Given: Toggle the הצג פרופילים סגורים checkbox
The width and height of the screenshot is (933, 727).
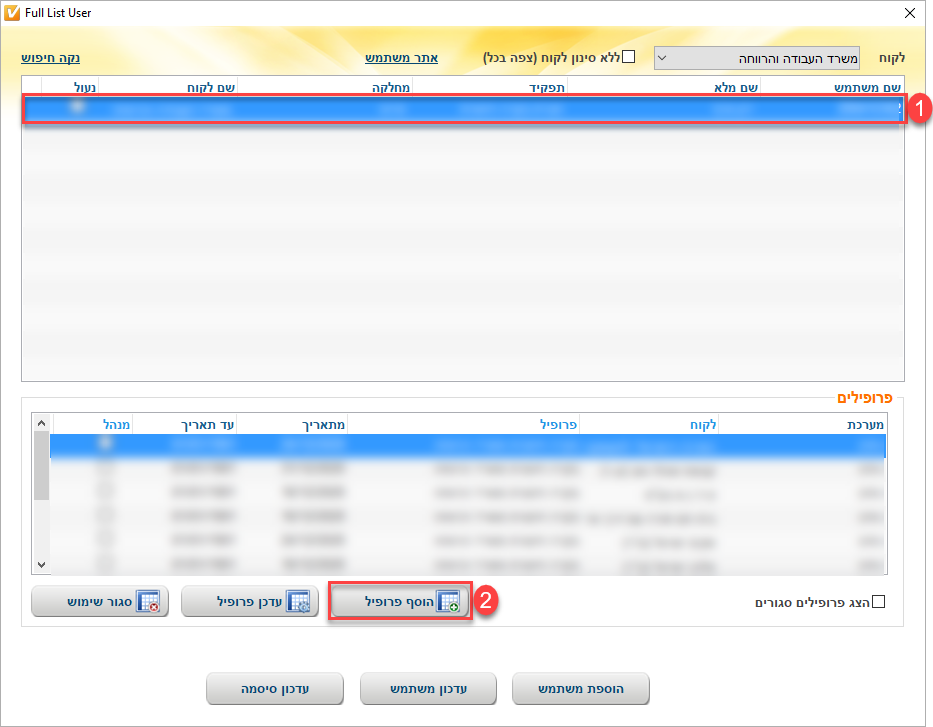Looking at the screenshot, I should click(879, 601).
